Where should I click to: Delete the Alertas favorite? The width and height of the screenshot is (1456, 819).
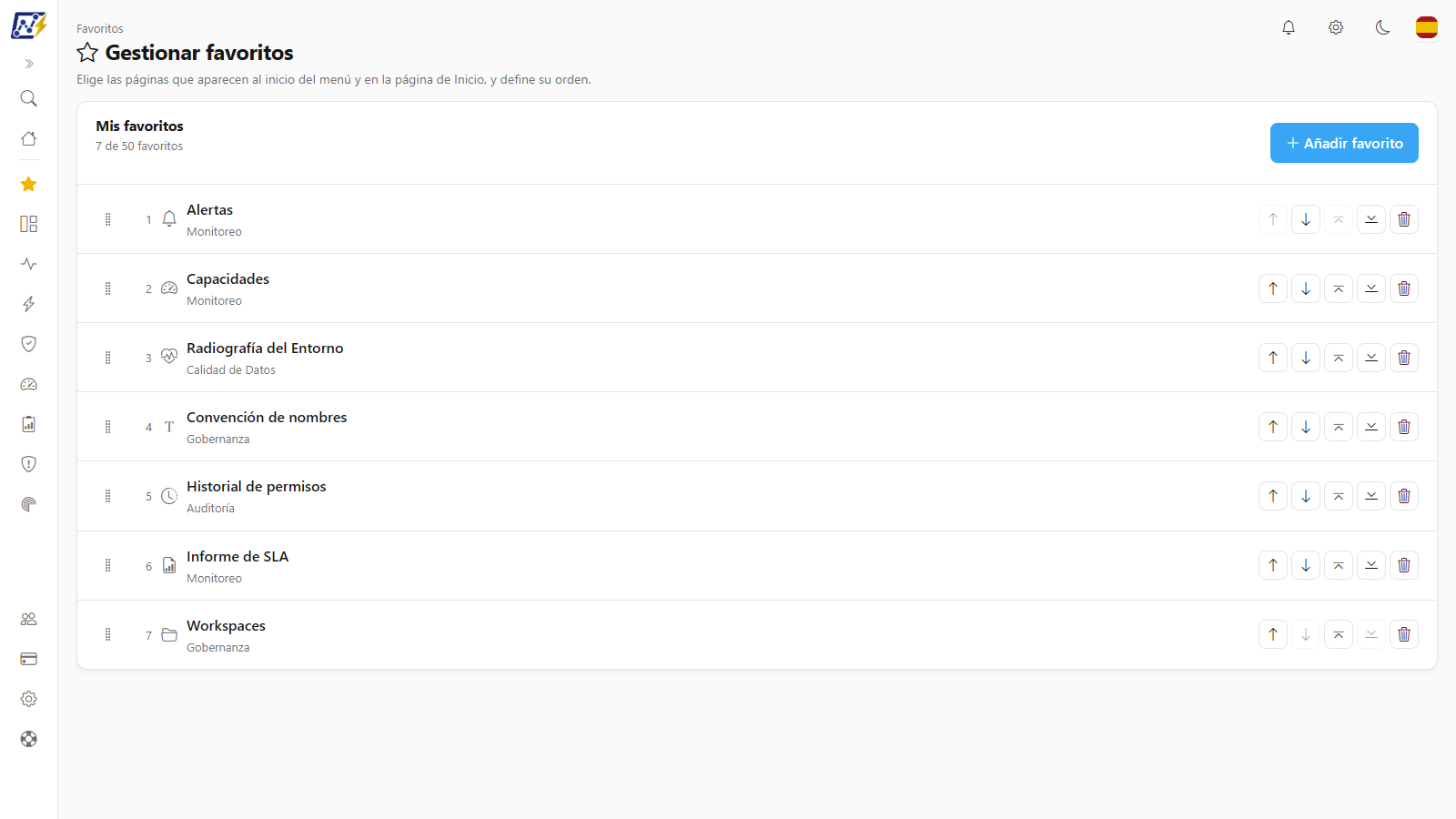pos(1404,219)
